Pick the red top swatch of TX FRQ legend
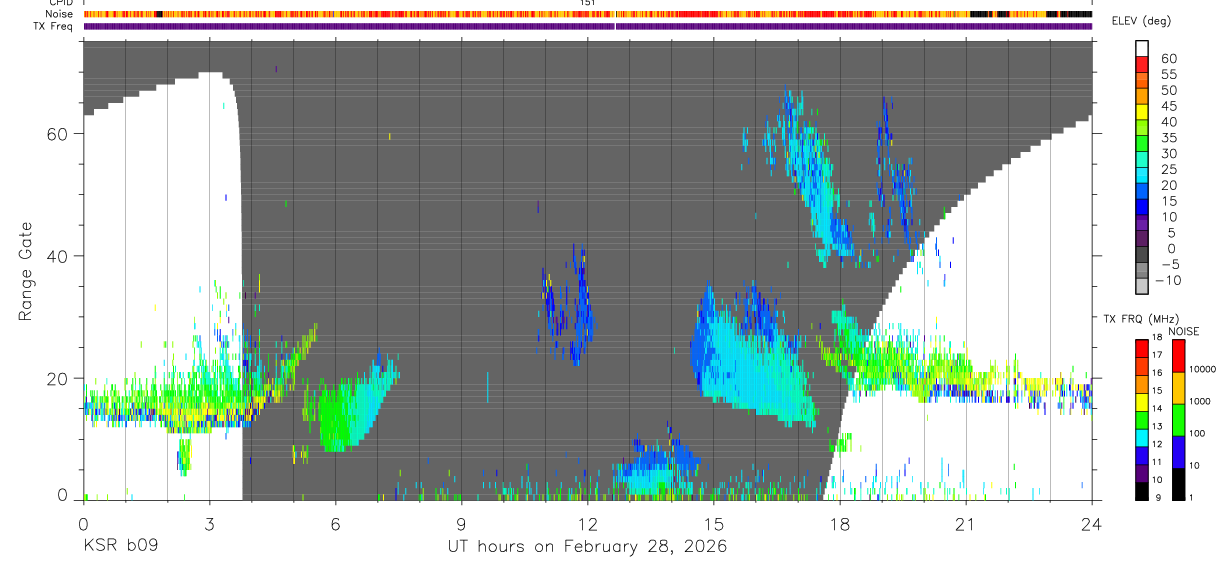 tap(1143, 348)
